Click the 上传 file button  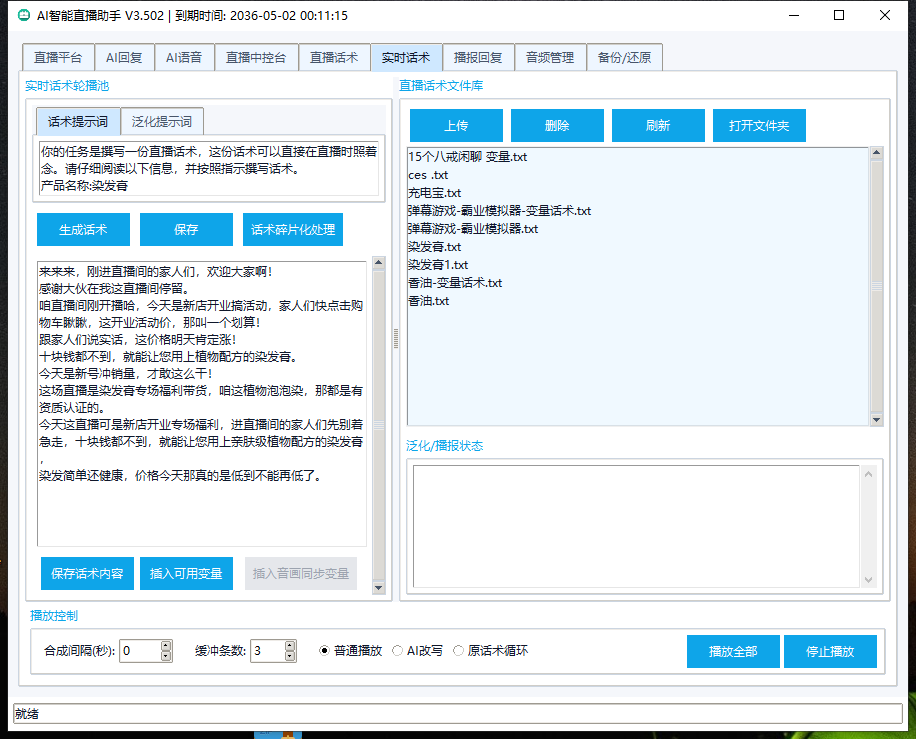(x=456, y=126)
